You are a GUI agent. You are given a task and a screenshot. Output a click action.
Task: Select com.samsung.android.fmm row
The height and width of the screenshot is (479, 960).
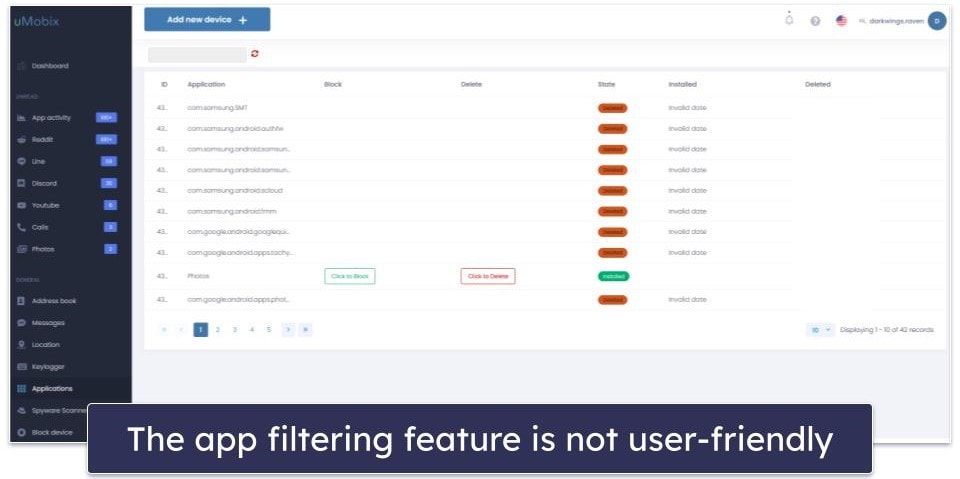point(544,211)
